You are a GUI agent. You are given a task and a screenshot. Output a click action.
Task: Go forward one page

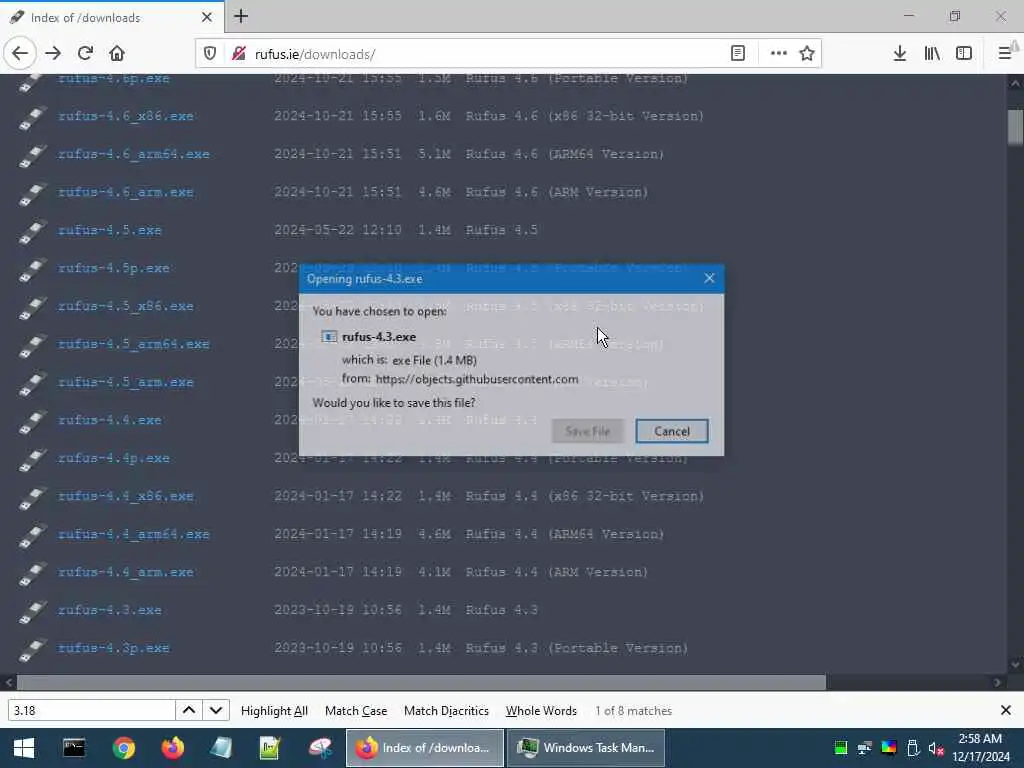click(53, 54)
